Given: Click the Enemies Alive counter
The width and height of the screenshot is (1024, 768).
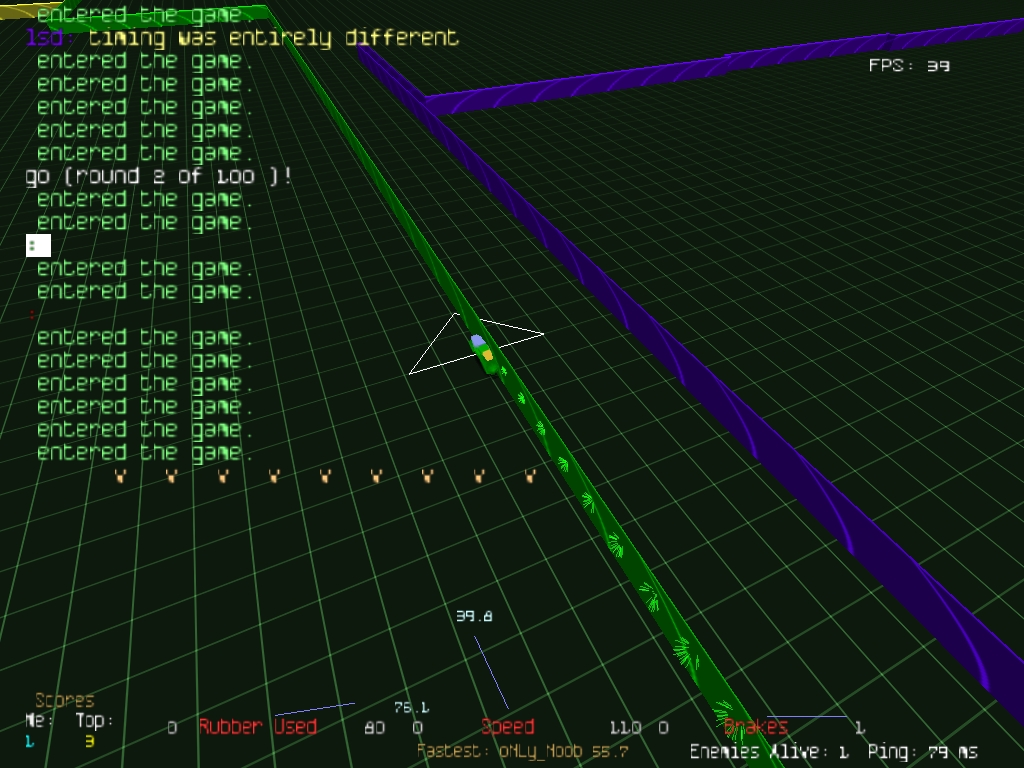Looking at the screenshot, I should 769,752.
